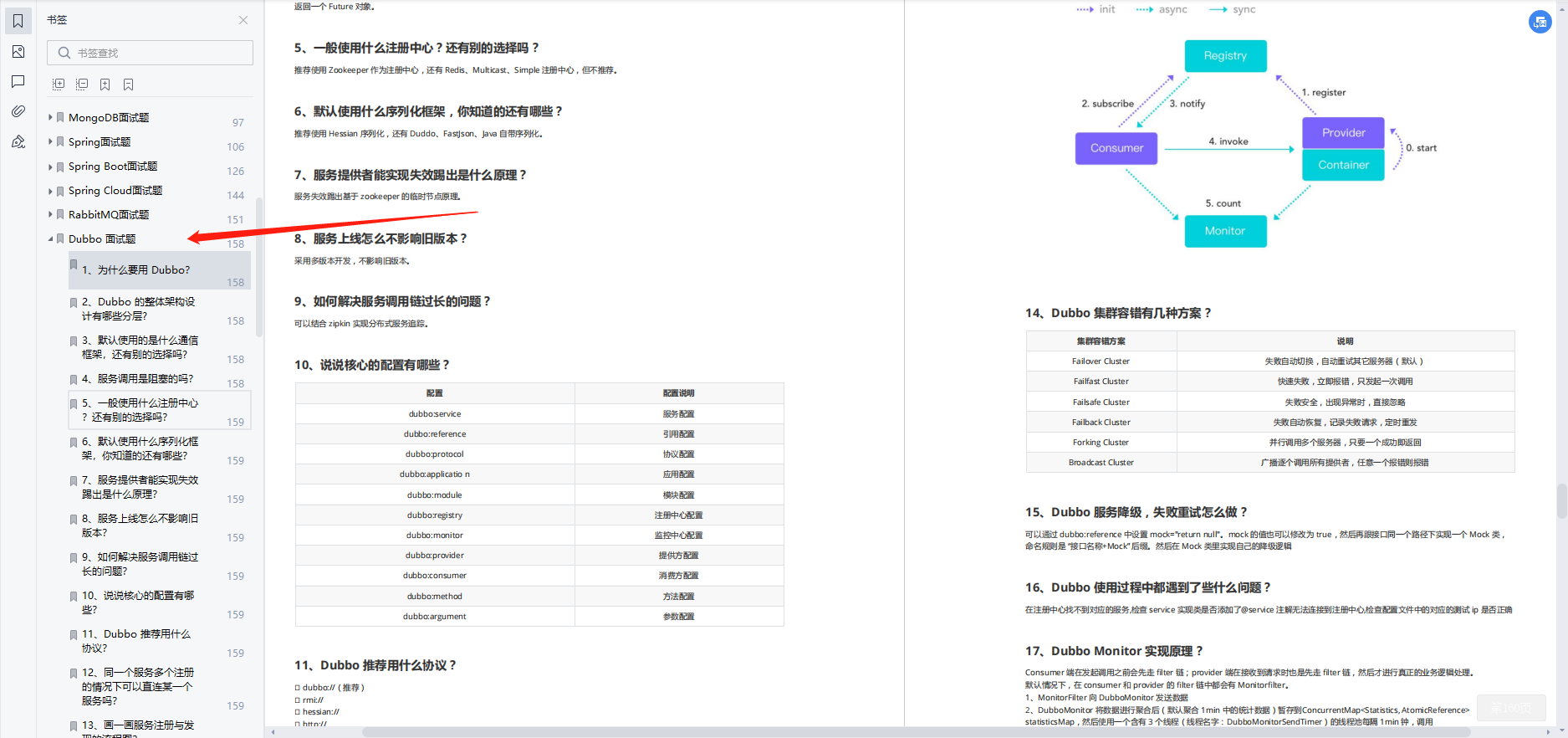This screenshot has width=1568, height=738.
Task: Click the dubbo:registry table cell
Action: tap(435, 515)
